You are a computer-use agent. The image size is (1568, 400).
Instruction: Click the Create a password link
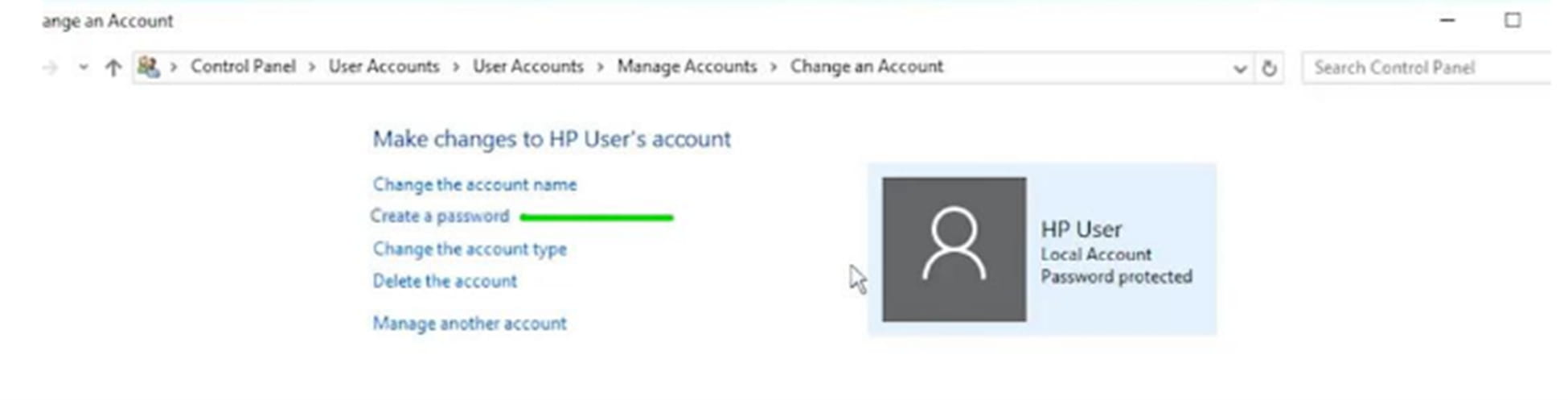coord(440,216)
